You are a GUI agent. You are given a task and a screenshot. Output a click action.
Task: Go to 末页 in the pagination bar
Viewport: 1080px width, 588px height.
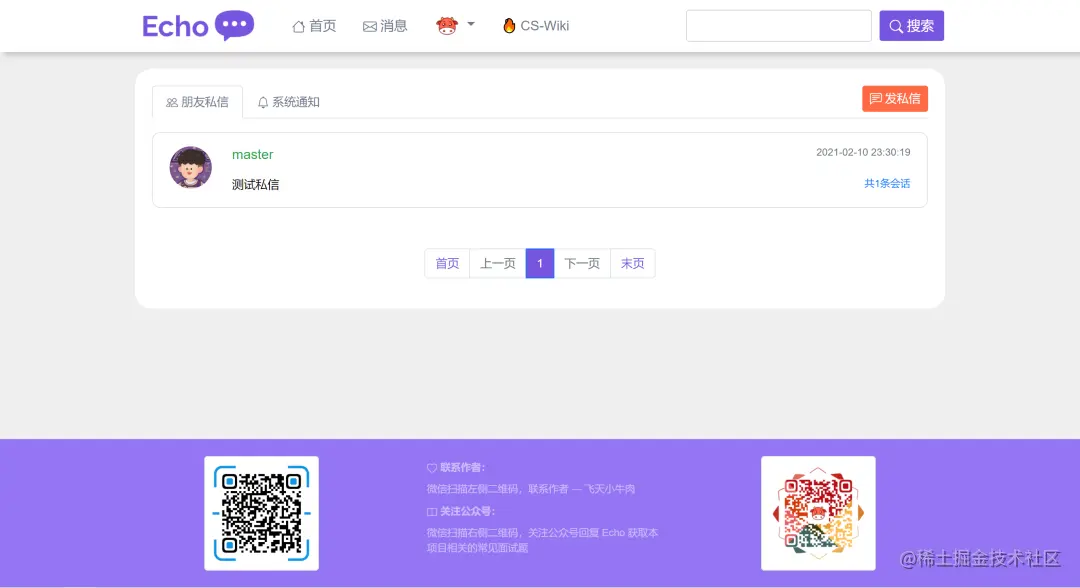click(632, 263)
